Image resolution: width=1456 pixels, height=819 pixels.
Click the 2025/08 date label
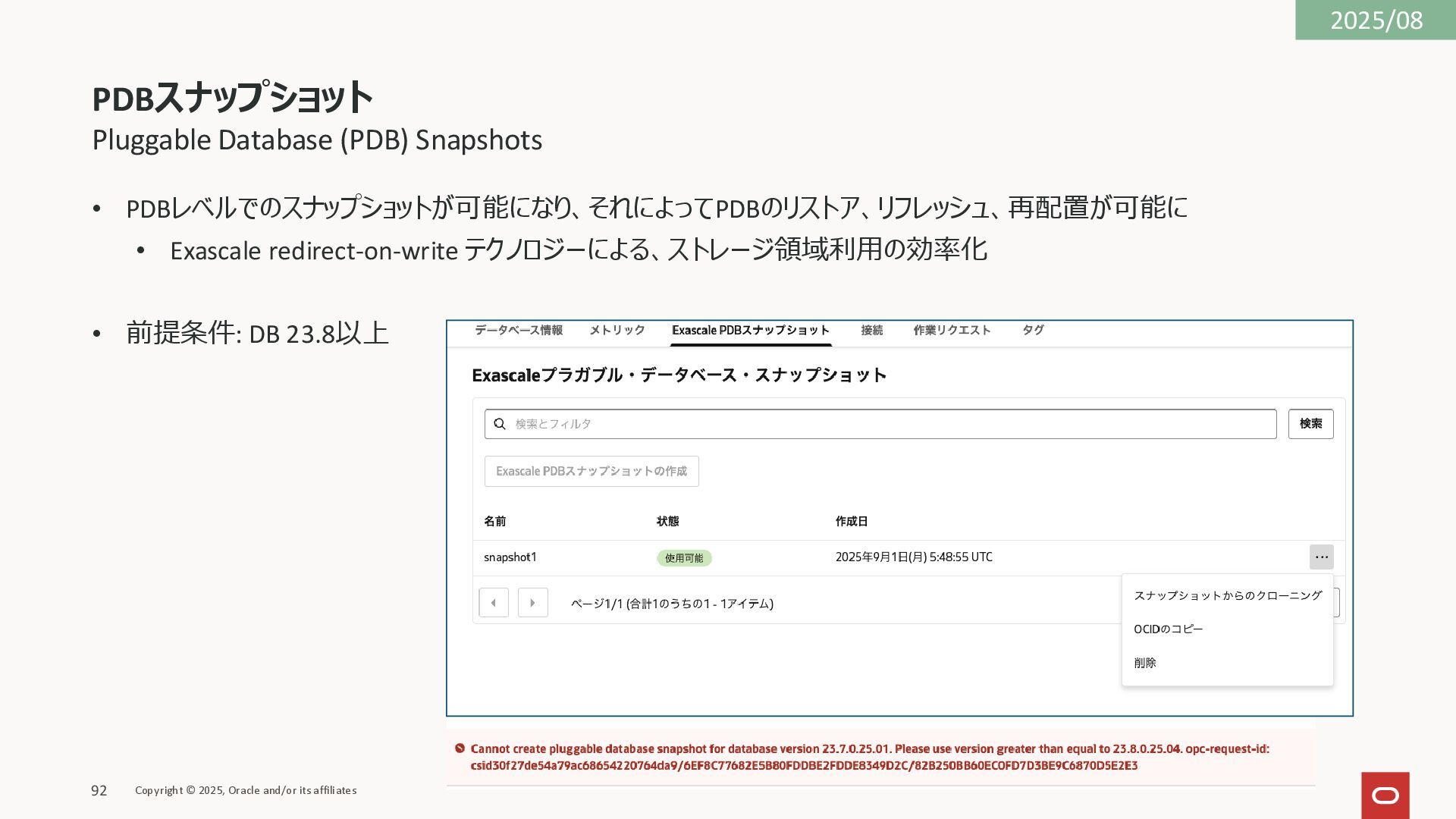coord(1376,20)
